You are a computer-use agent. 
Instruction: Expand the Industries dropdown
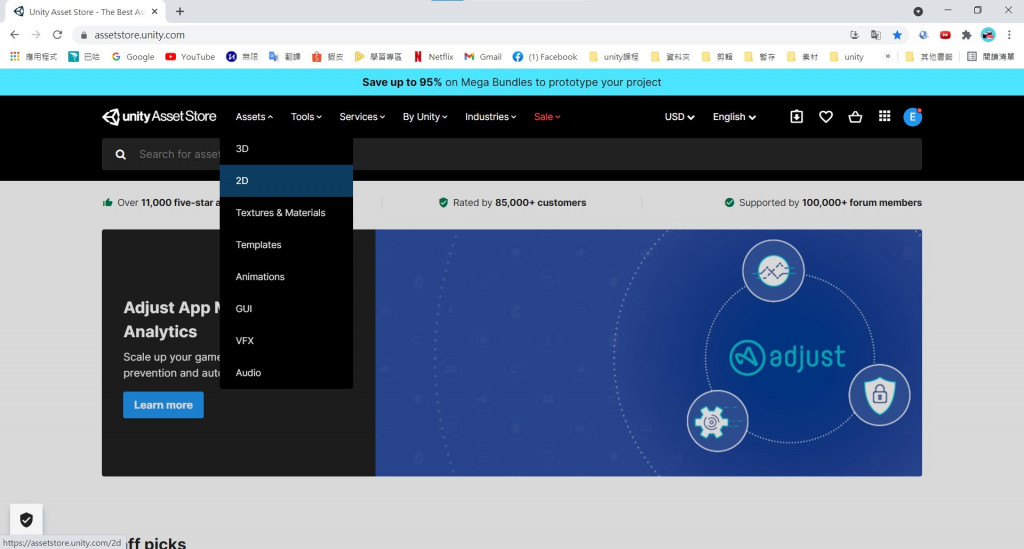(490, 117)
